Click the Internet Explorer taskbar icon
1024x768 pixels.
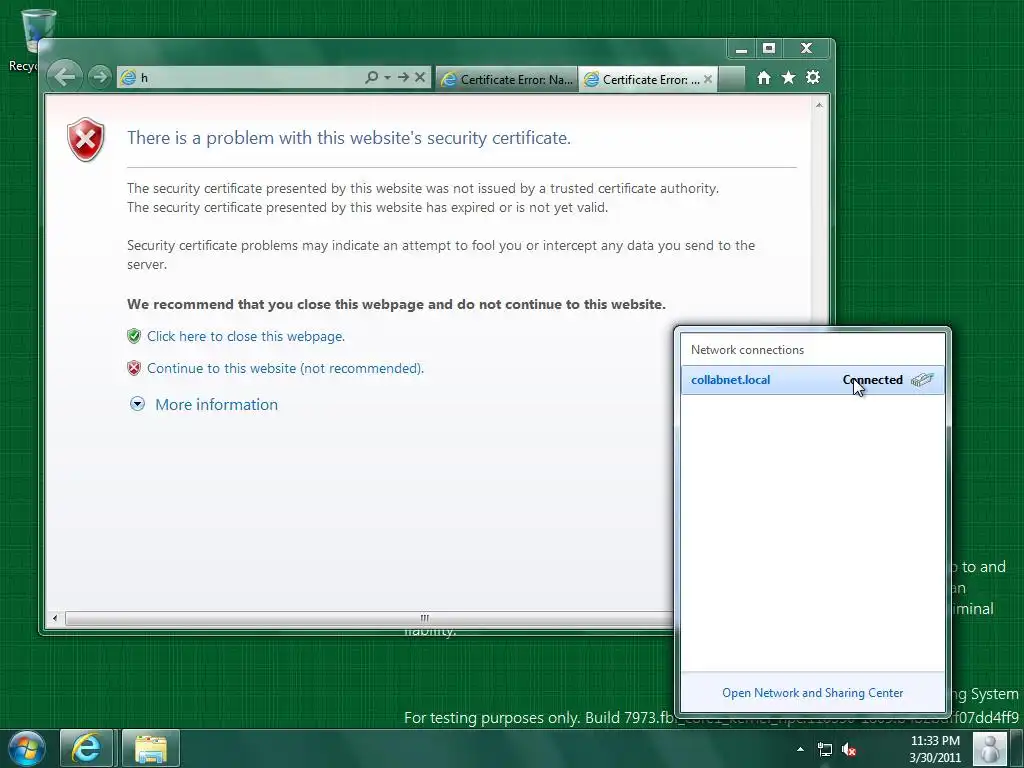pos(87,748)
